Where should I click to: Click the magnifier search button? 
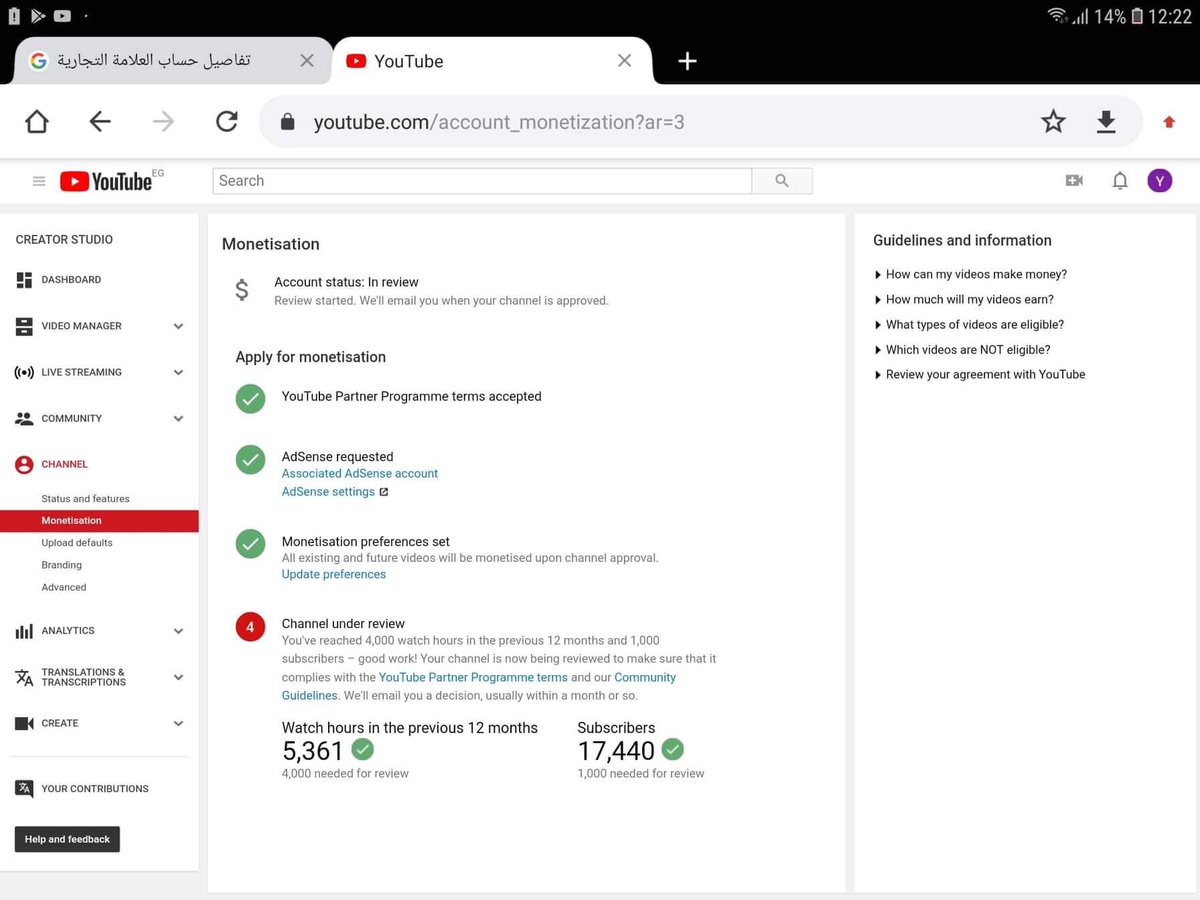pyautogui.click(x=782, y=181)
